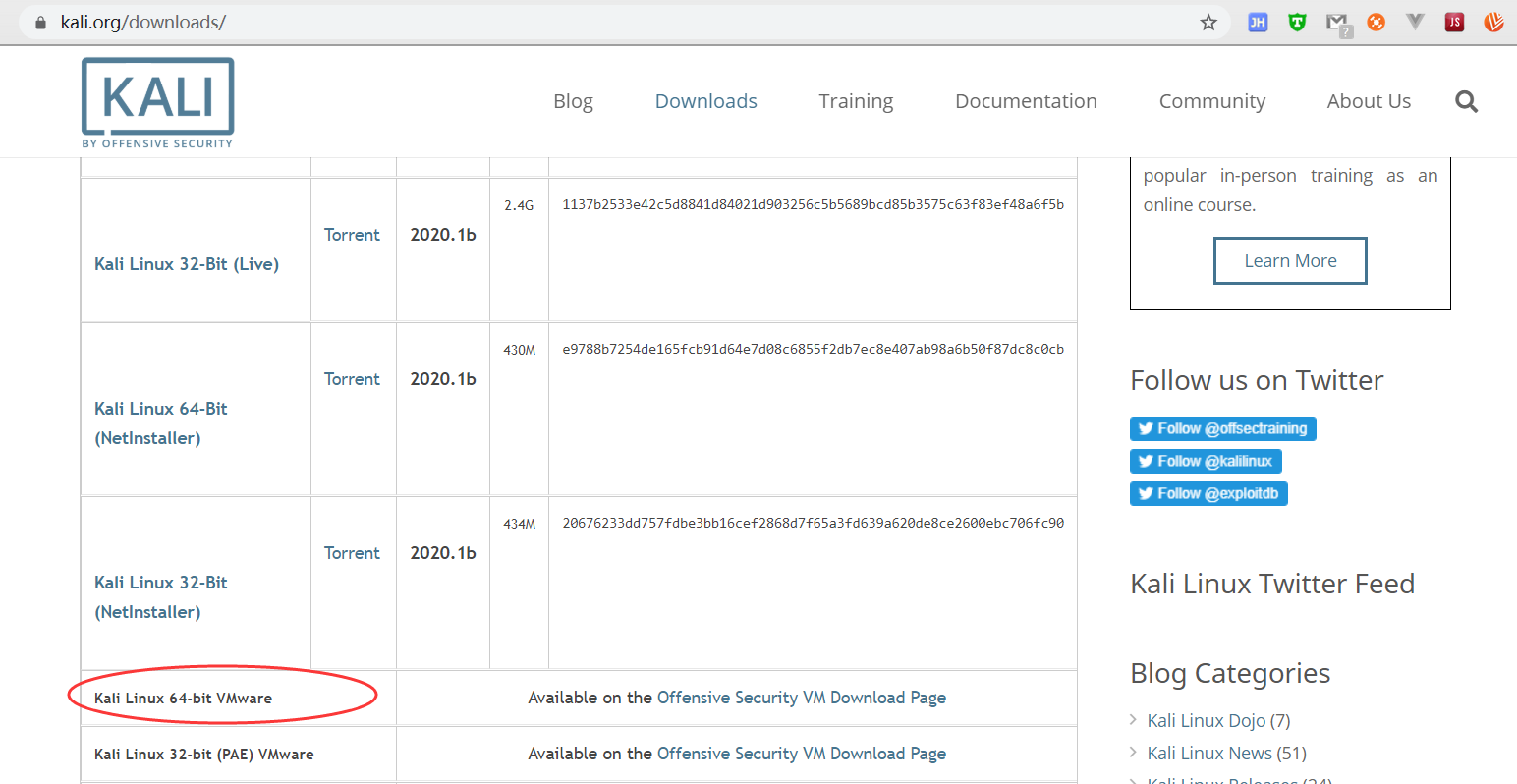Click the SHA256 hash starting with 1137b2533e42
This screenshot has width=1517, height=784.
[x=814, y=204]
